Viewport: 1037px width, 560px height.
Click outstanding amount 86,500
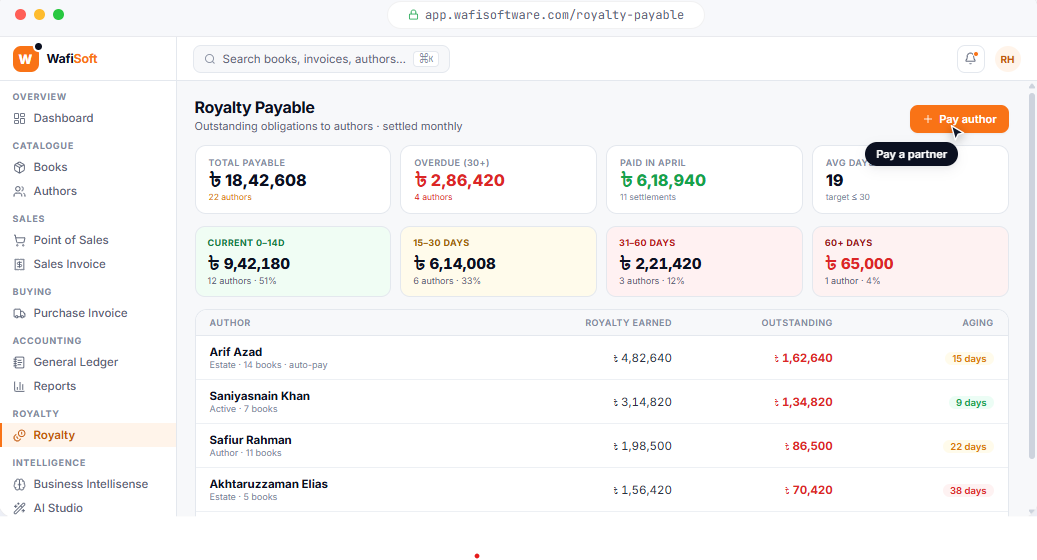(x=808, y=446)
